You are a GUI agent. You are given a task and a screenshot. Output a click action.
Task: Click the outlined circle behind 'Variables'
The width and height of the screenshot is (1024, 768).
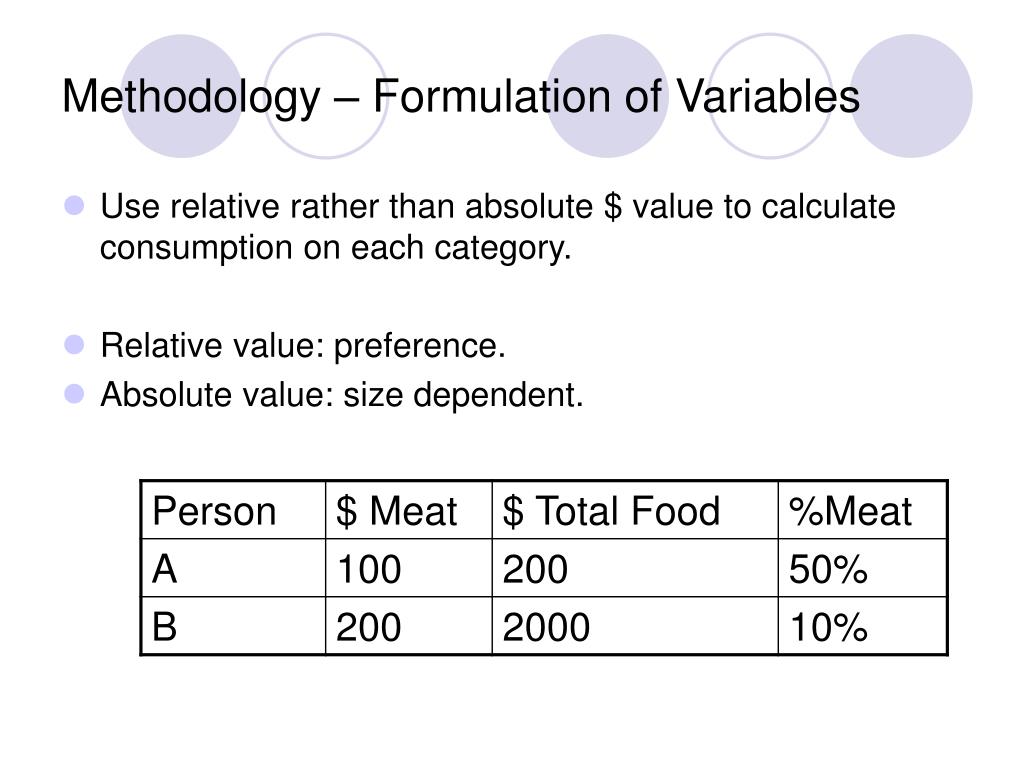771,96
